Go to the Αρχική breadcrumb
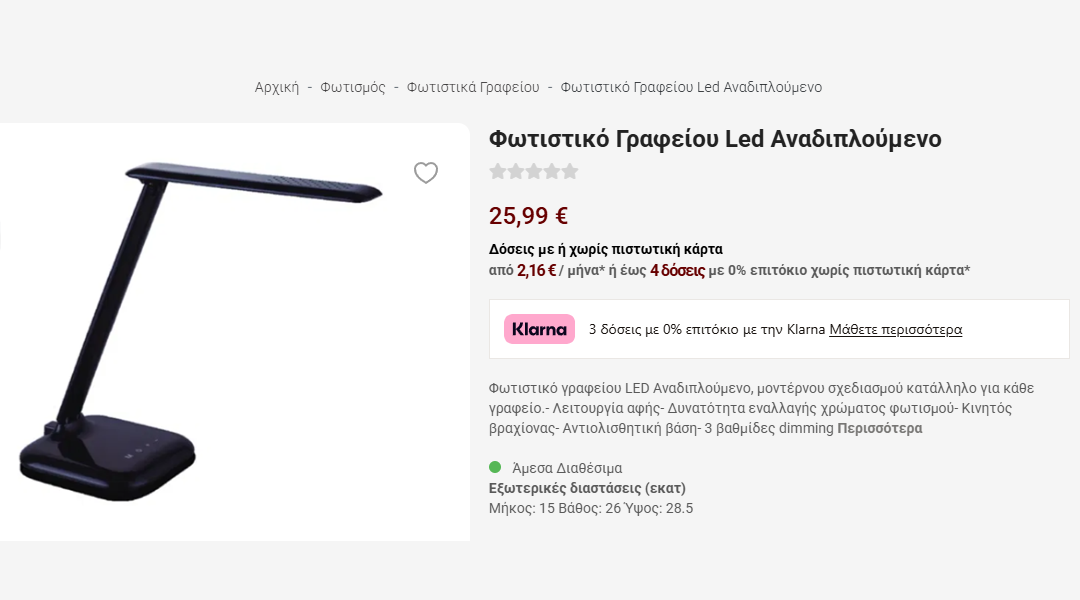 (277, 87)
